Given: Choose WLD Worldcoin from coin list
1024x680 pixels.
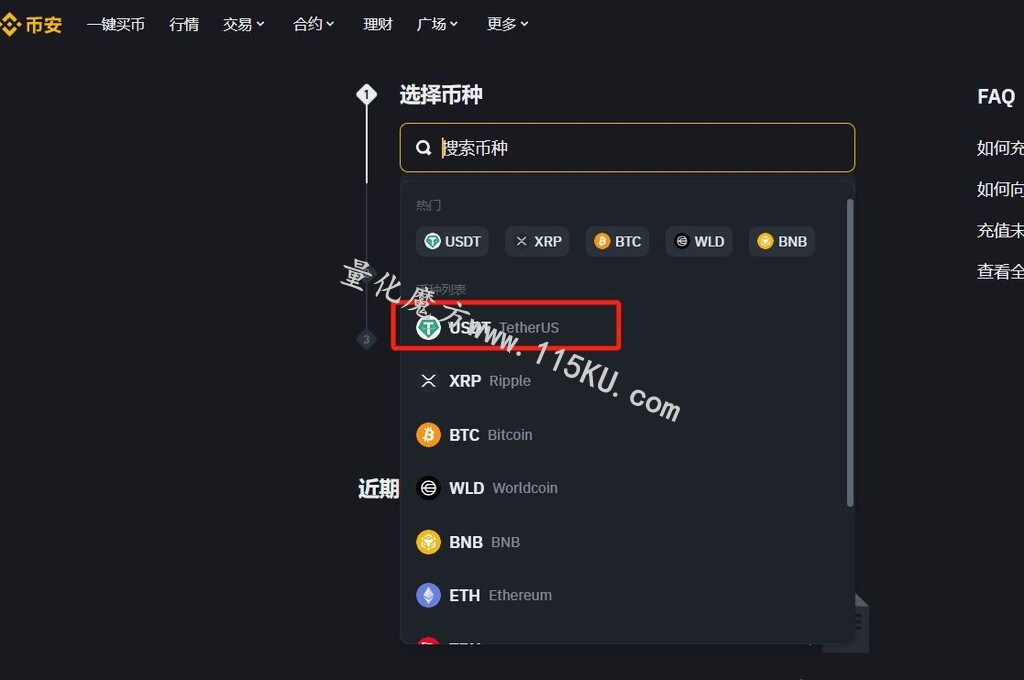Looking at the screenshot, I should tap(627, 488).
